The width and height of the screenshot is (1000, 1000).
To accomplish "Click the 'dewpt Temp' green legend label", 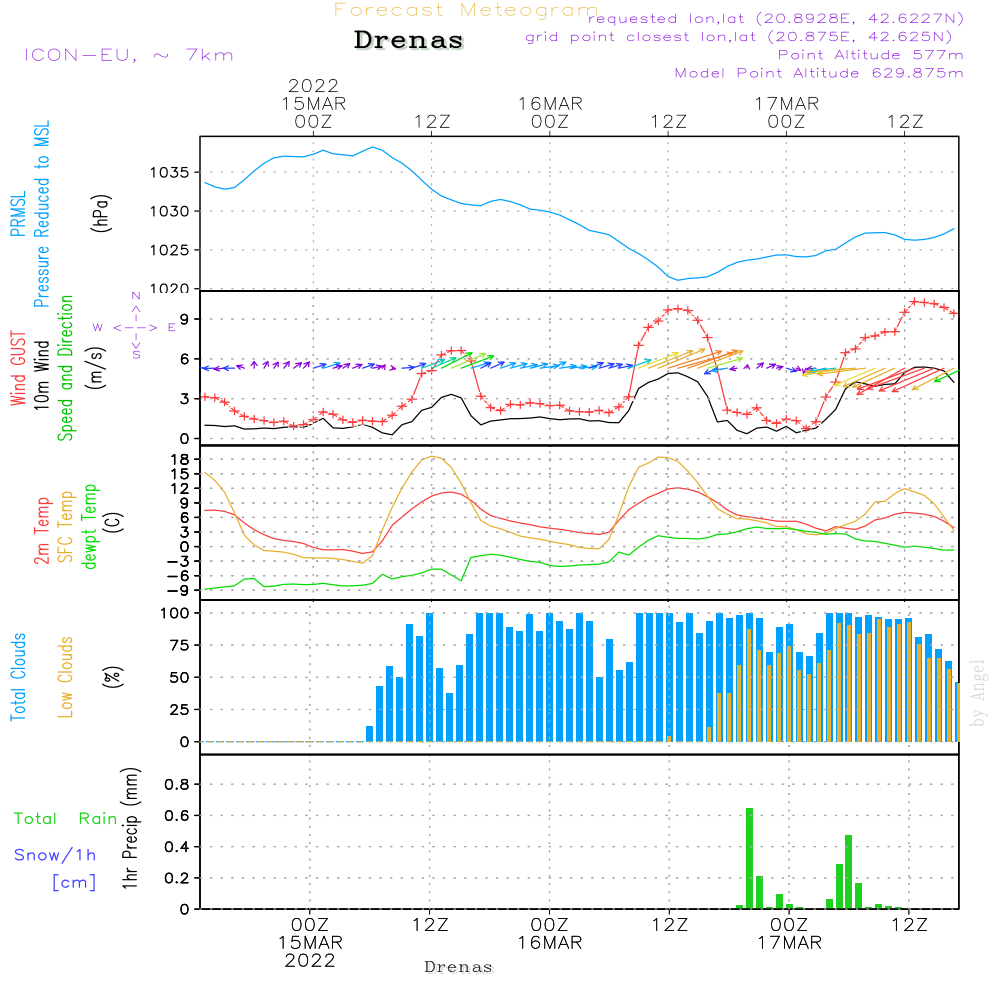I will [x=89, y=526].
